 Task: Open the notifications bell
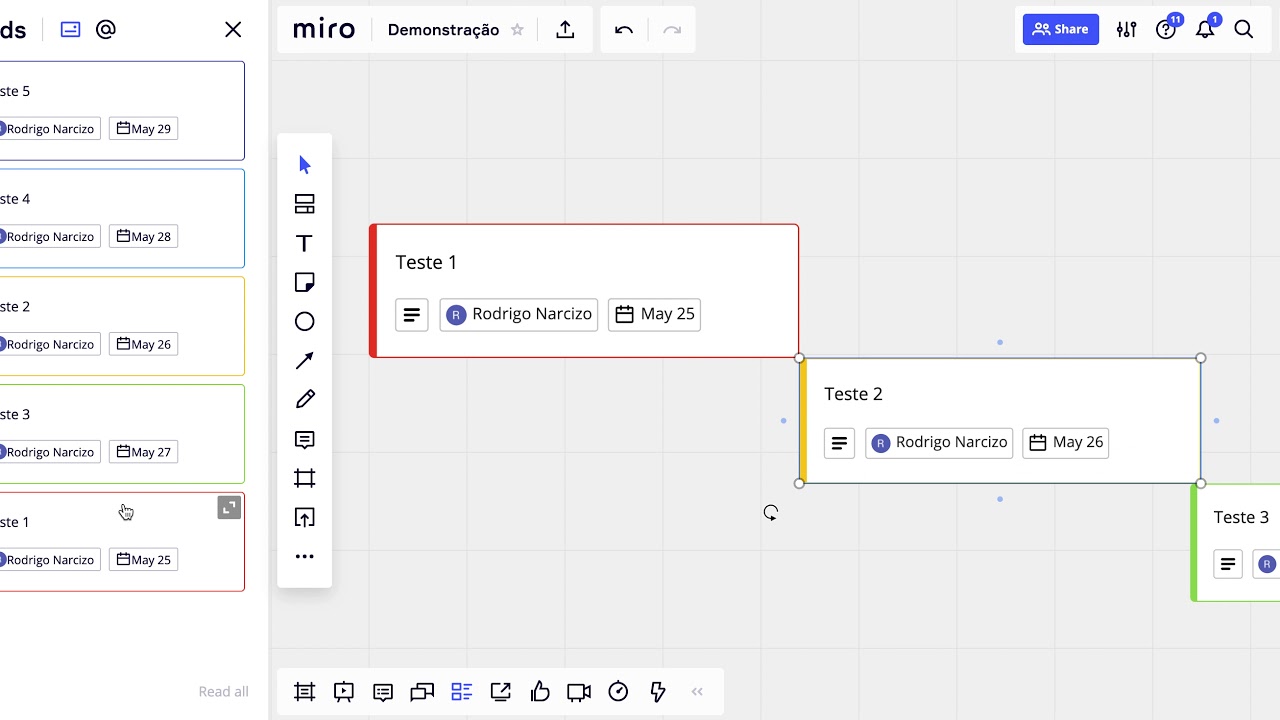pyautogui.click(x=1205, y=30)
